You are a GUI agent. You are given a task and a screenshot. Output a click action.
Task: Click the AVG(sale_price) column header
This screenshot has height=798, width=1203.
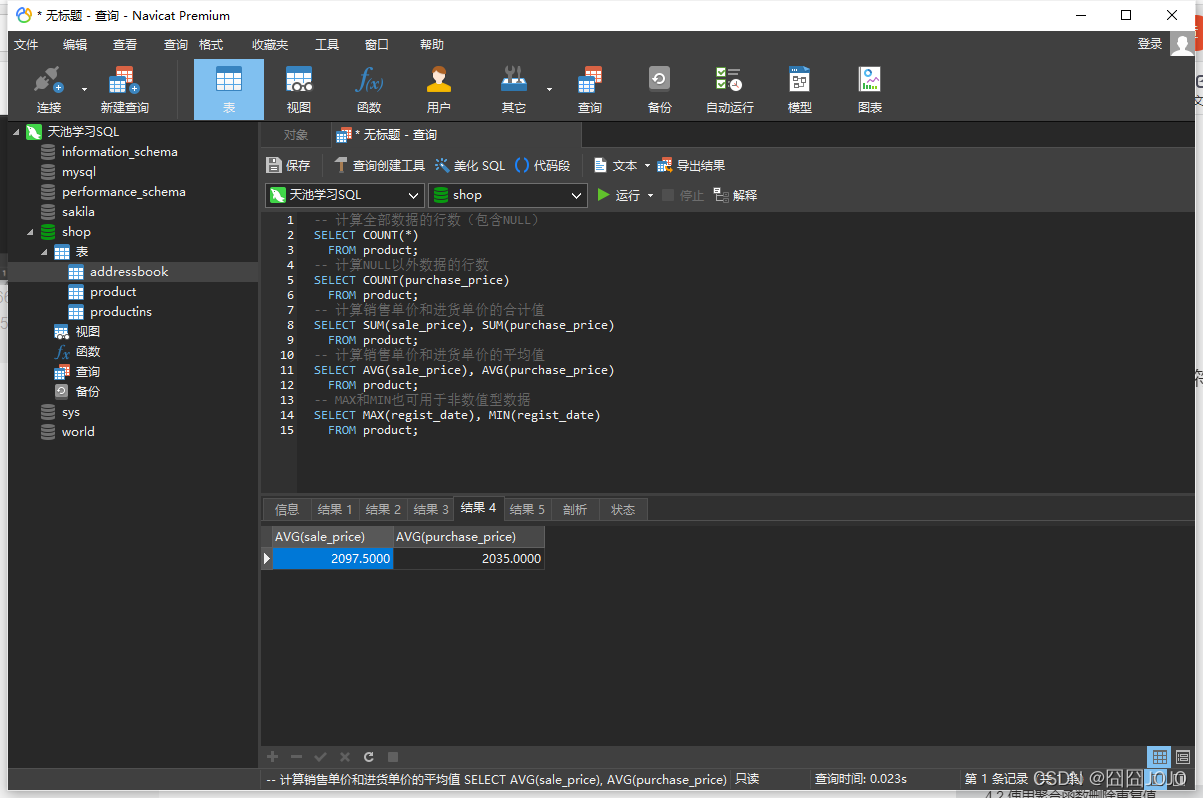(333, 537)
